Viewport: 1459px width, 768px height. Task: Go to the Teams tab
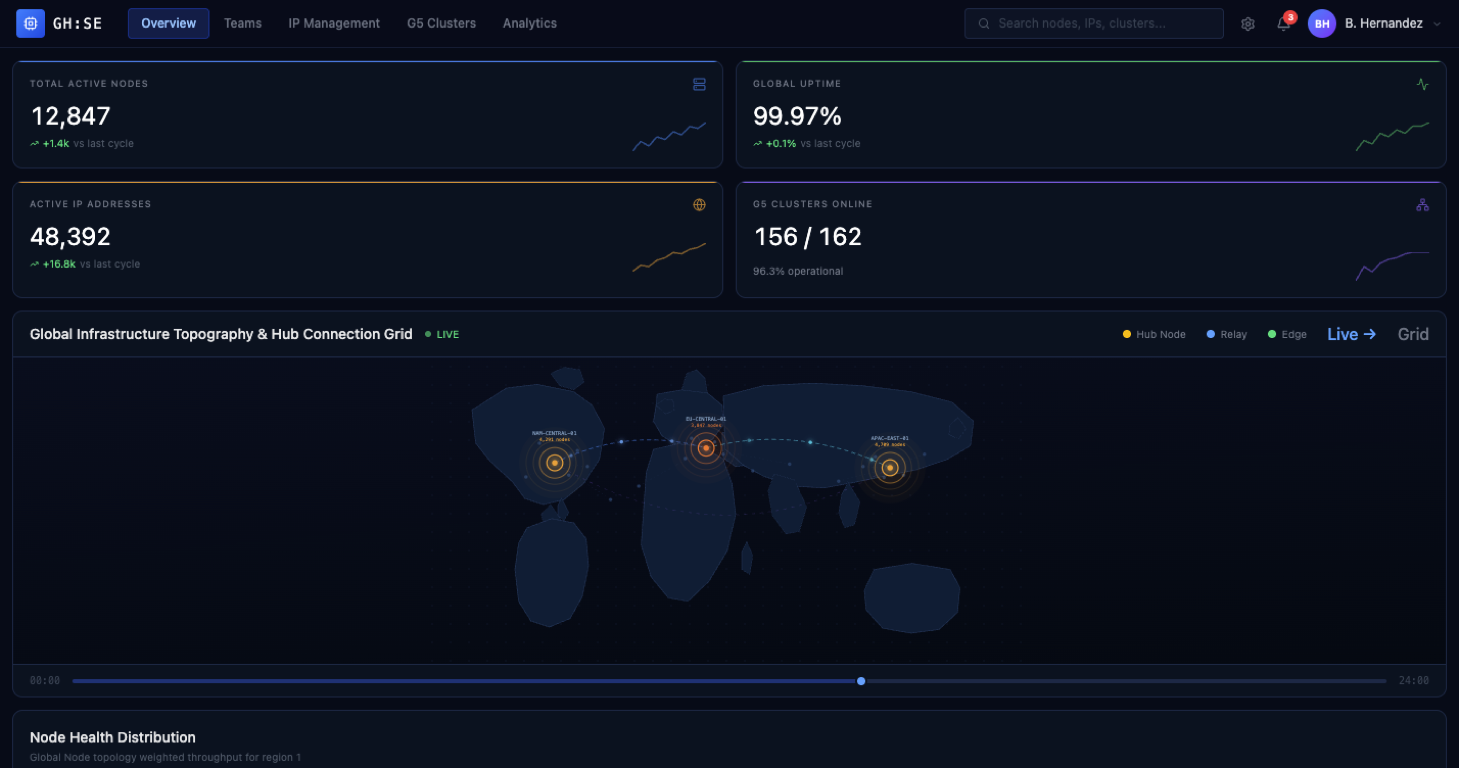pos(243,23)
